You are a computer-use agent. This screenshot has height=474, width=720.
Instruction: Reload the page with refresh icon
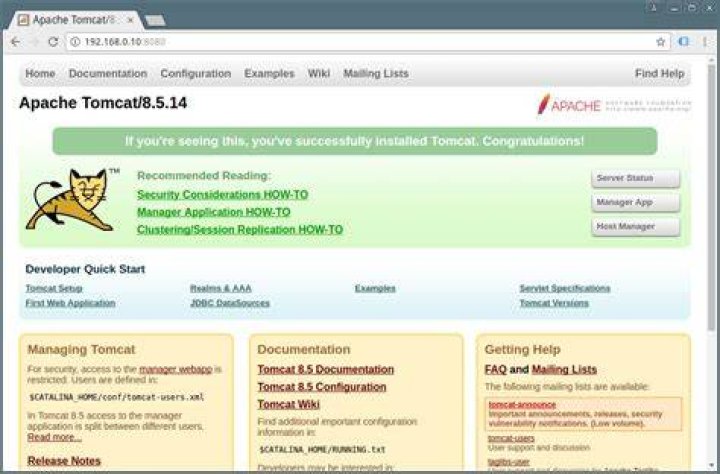coord(53,42)
